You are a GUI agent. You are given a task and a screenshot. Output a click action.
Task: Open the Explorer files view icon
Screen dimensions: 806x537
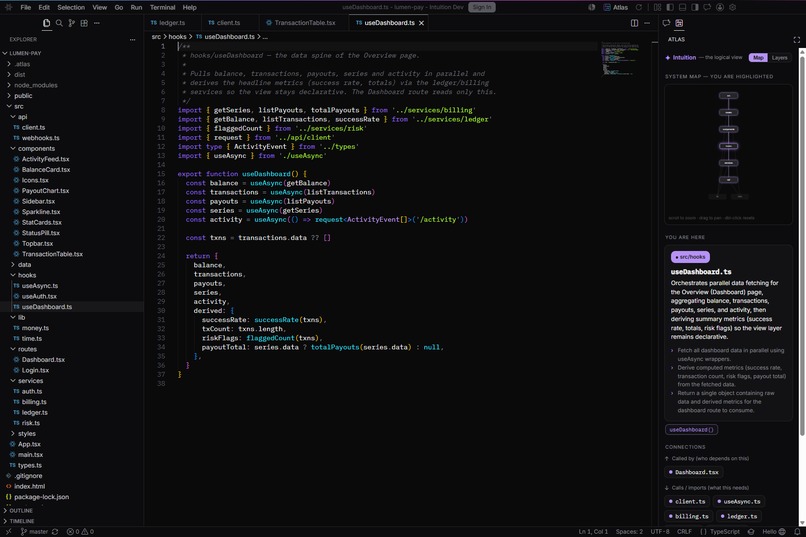[x=46, y=23]
